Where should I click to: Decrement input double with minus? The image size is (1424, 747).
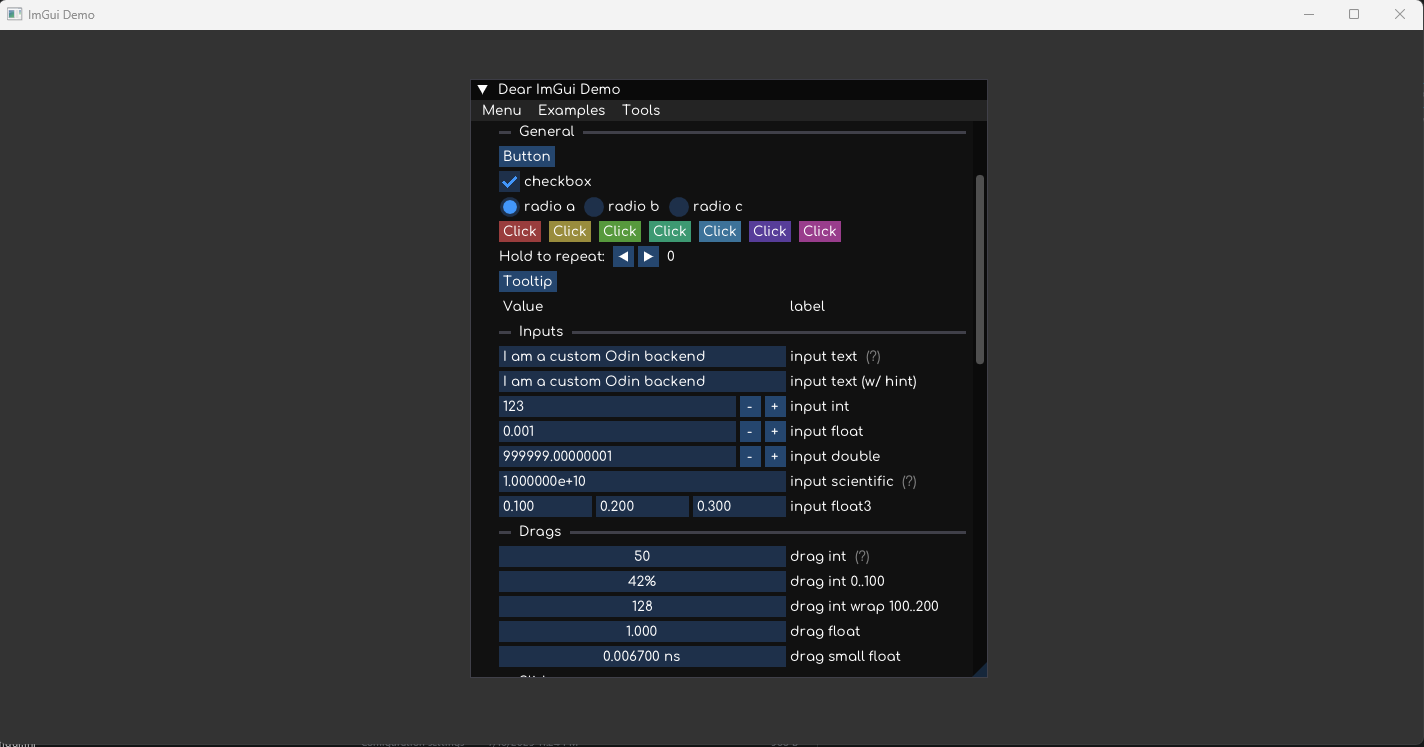point(750,456)
